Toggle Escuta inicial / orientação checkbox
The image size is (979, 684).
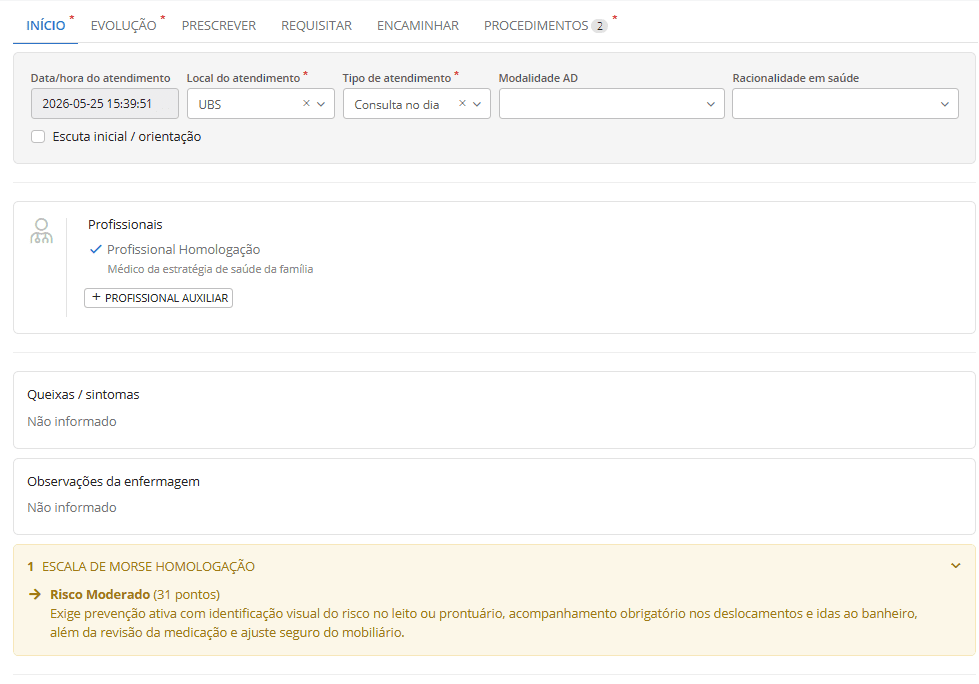(x=38, y=137)
